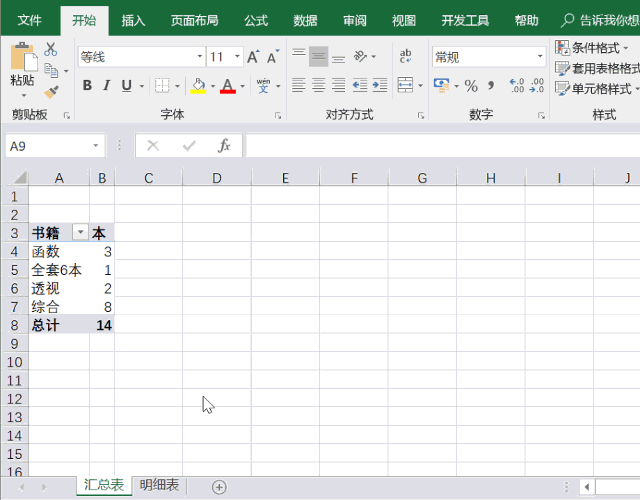This screenshot has height=500, width=640.
Task: Open the font size 11 dropdown
Action: 237,56
